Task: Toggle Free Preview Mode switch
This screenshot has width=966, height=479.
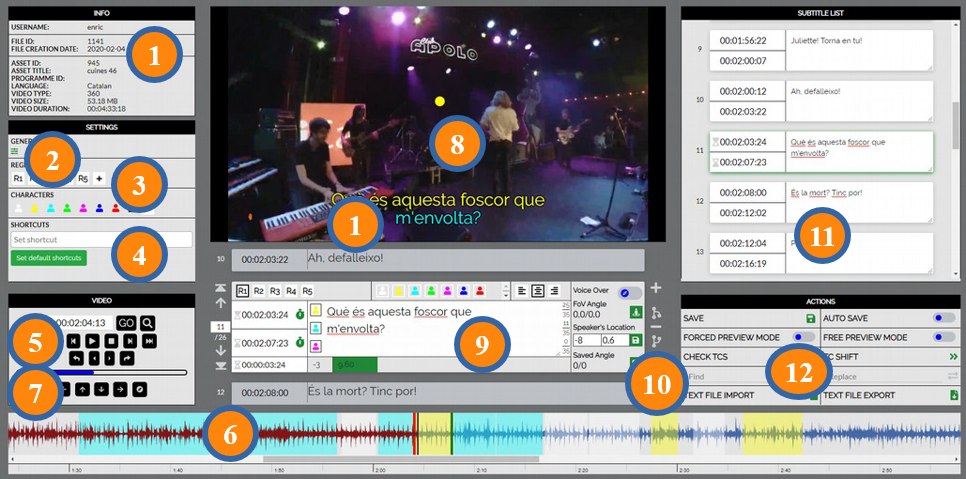Action: click(943, 338)
